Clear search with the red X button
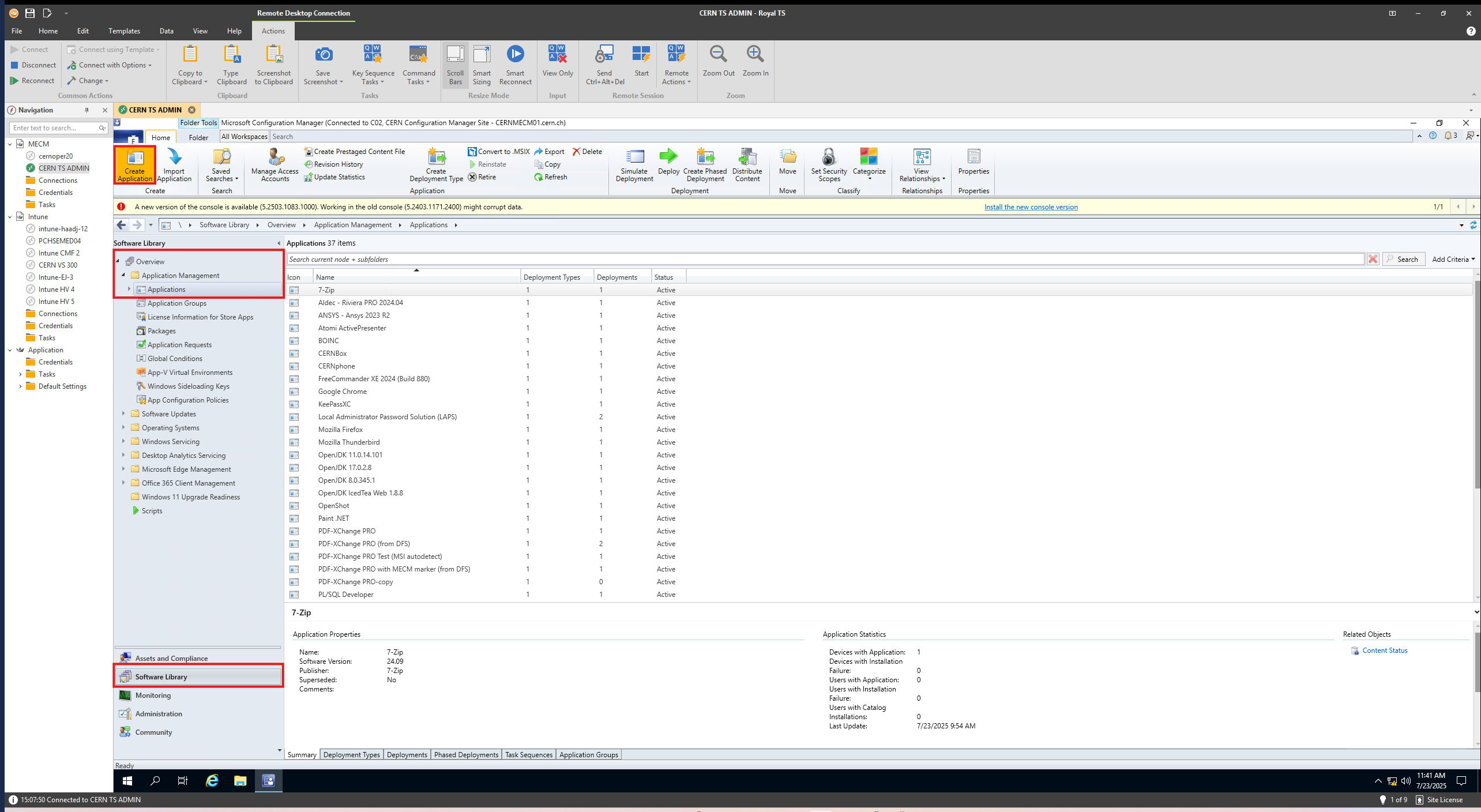Viewport: 1481px width, 812px height. click(x=1373, y=260)
